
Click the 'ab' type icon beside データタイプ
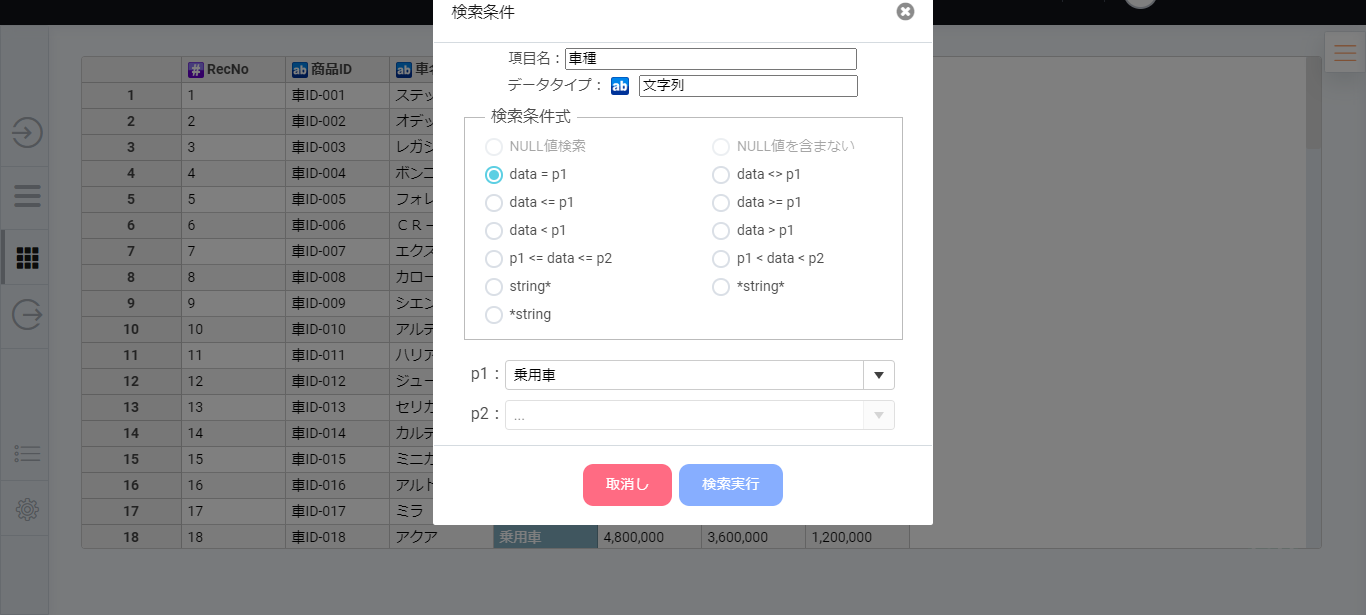(619, 86)
